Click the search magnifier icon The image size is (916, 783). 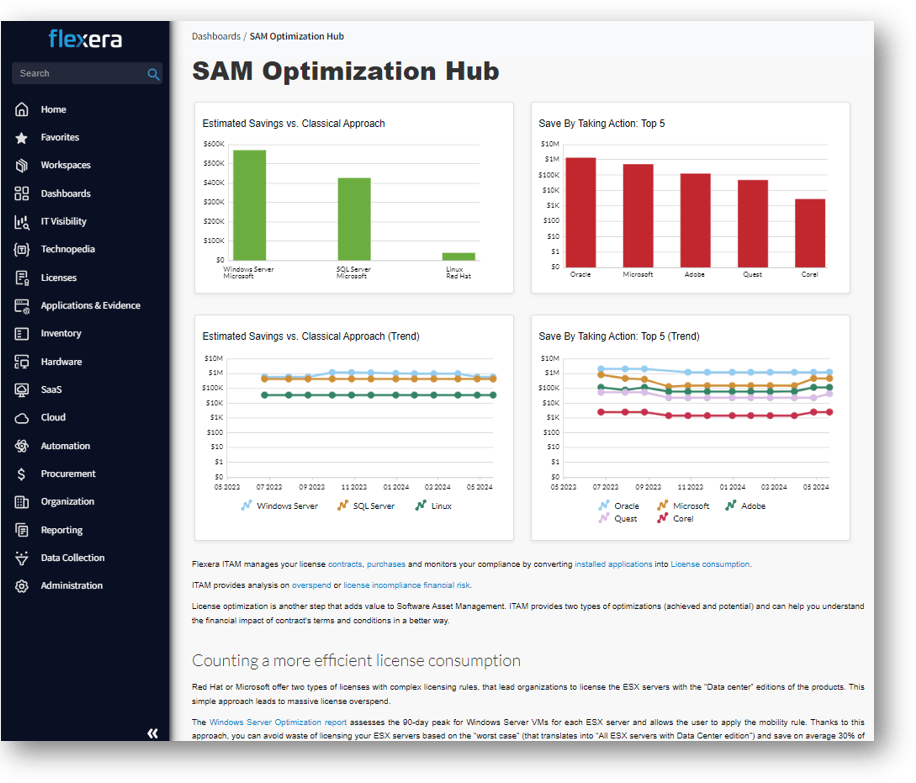(x=153, y=74)
